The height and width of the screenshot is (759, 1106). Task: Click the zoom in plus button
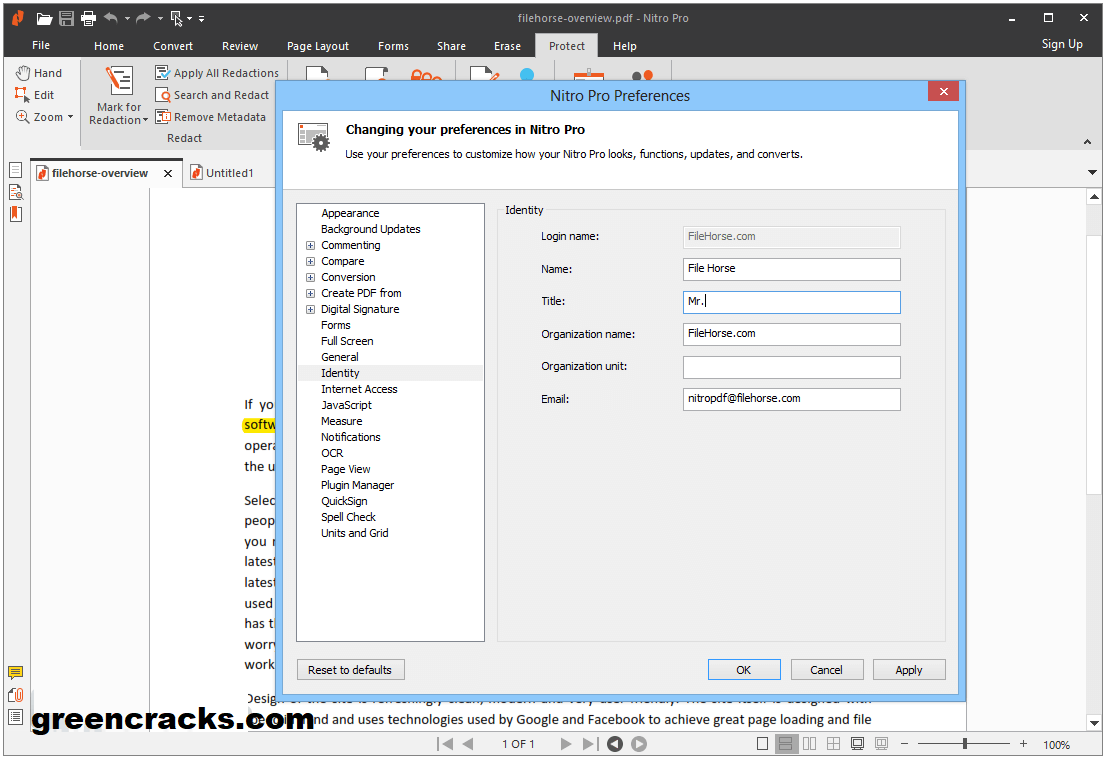coord(1023,743)
